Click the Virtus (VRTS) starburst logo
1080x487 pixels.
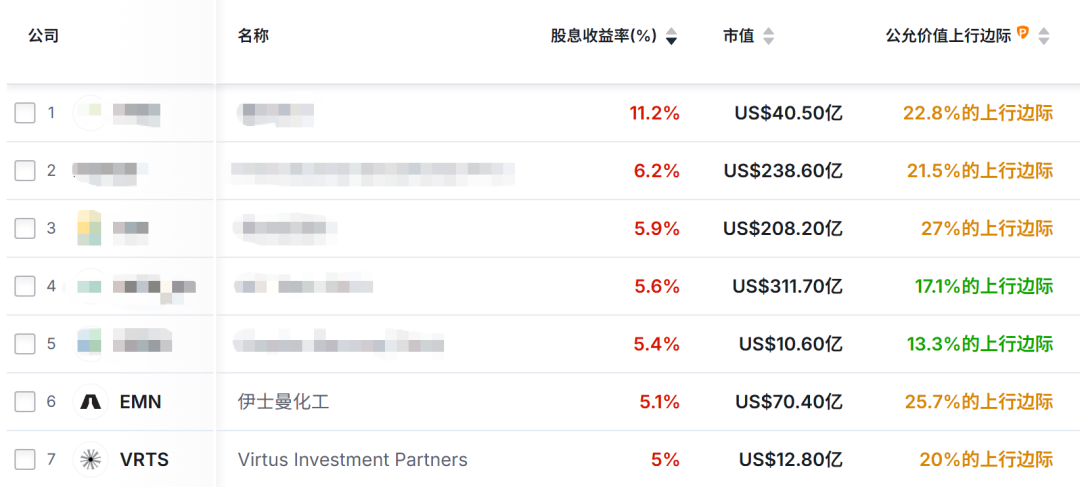(x=90, y=460)
